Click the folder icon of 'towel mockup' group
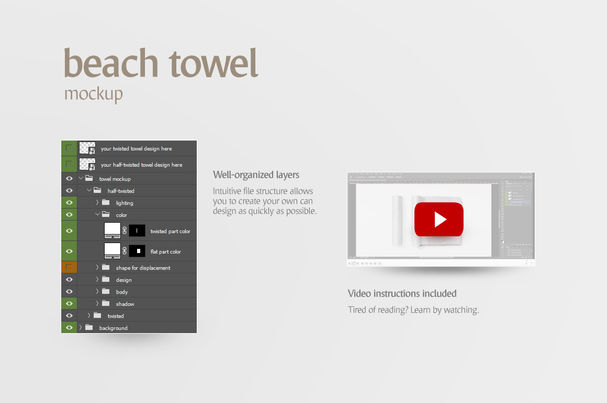607x403 pixels. 89,178
